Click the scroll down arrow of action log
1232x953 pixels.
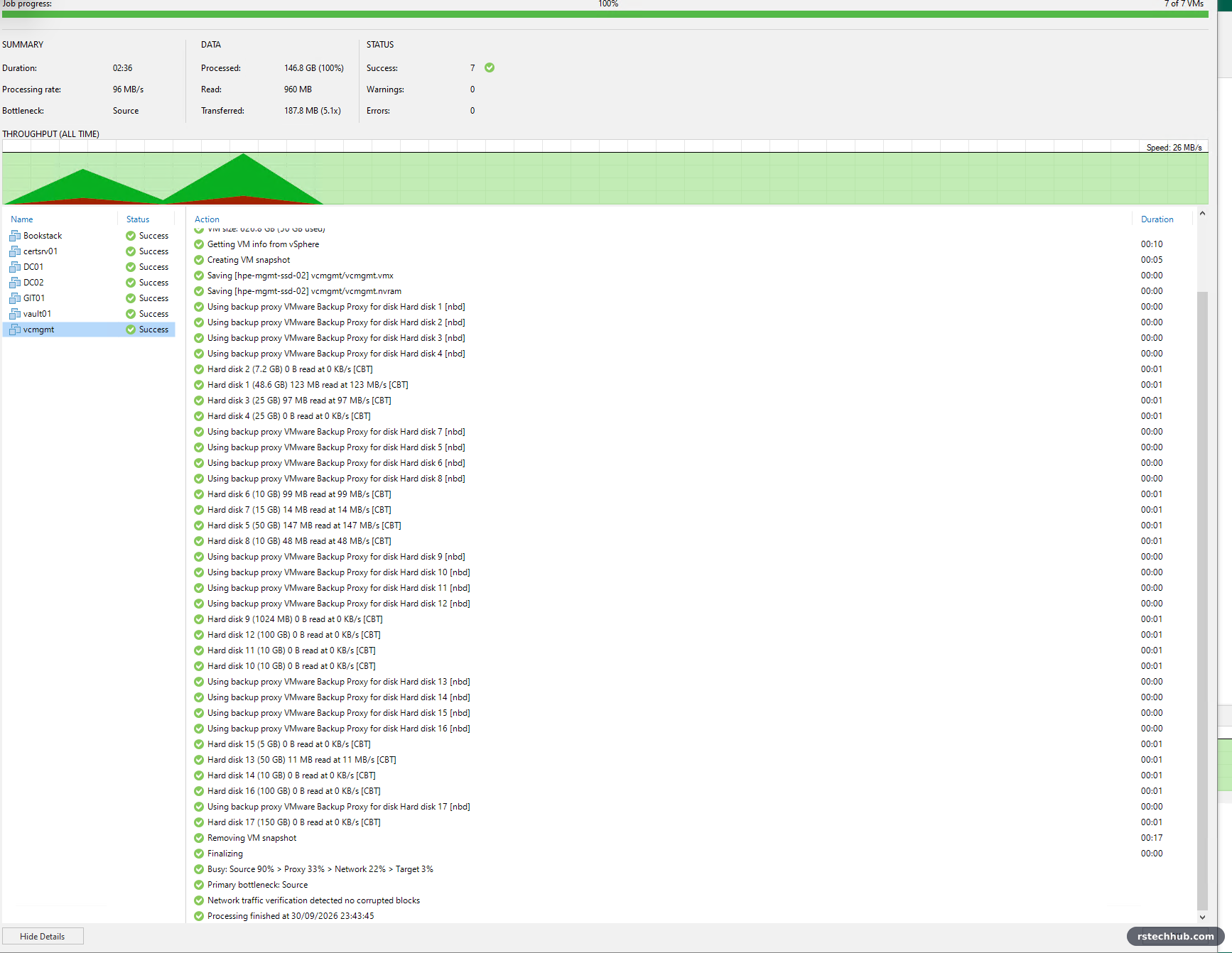click(1202, 917)
